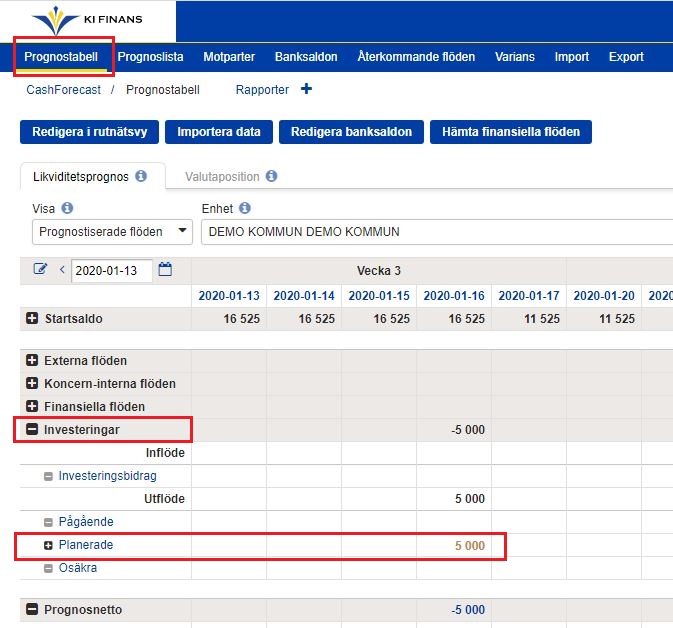Screen dimensions: 673x628
Task: Expand the Externa flöden row
Action: point(32,361)
